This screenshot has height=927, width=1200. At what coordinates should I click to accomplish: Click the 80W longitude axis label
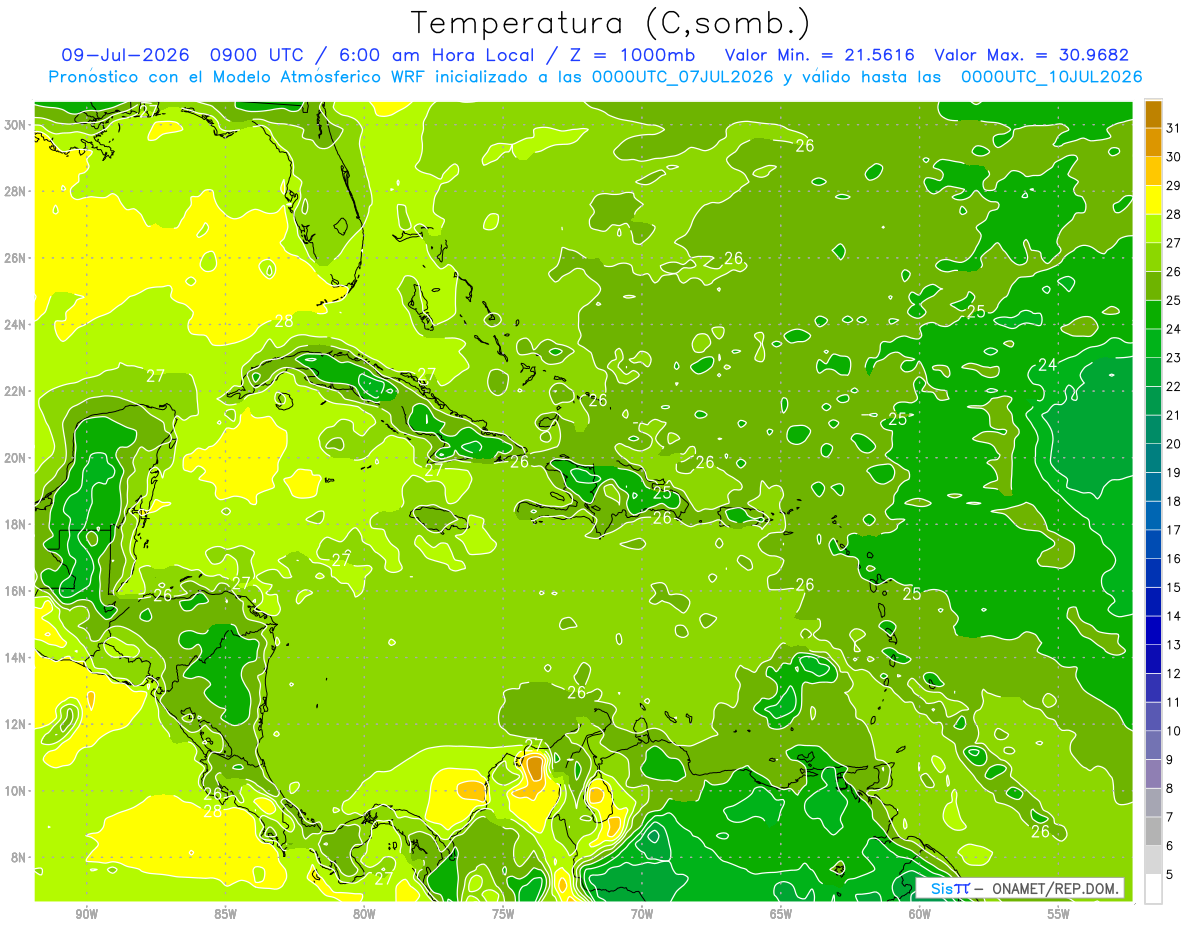pos(364,913)
